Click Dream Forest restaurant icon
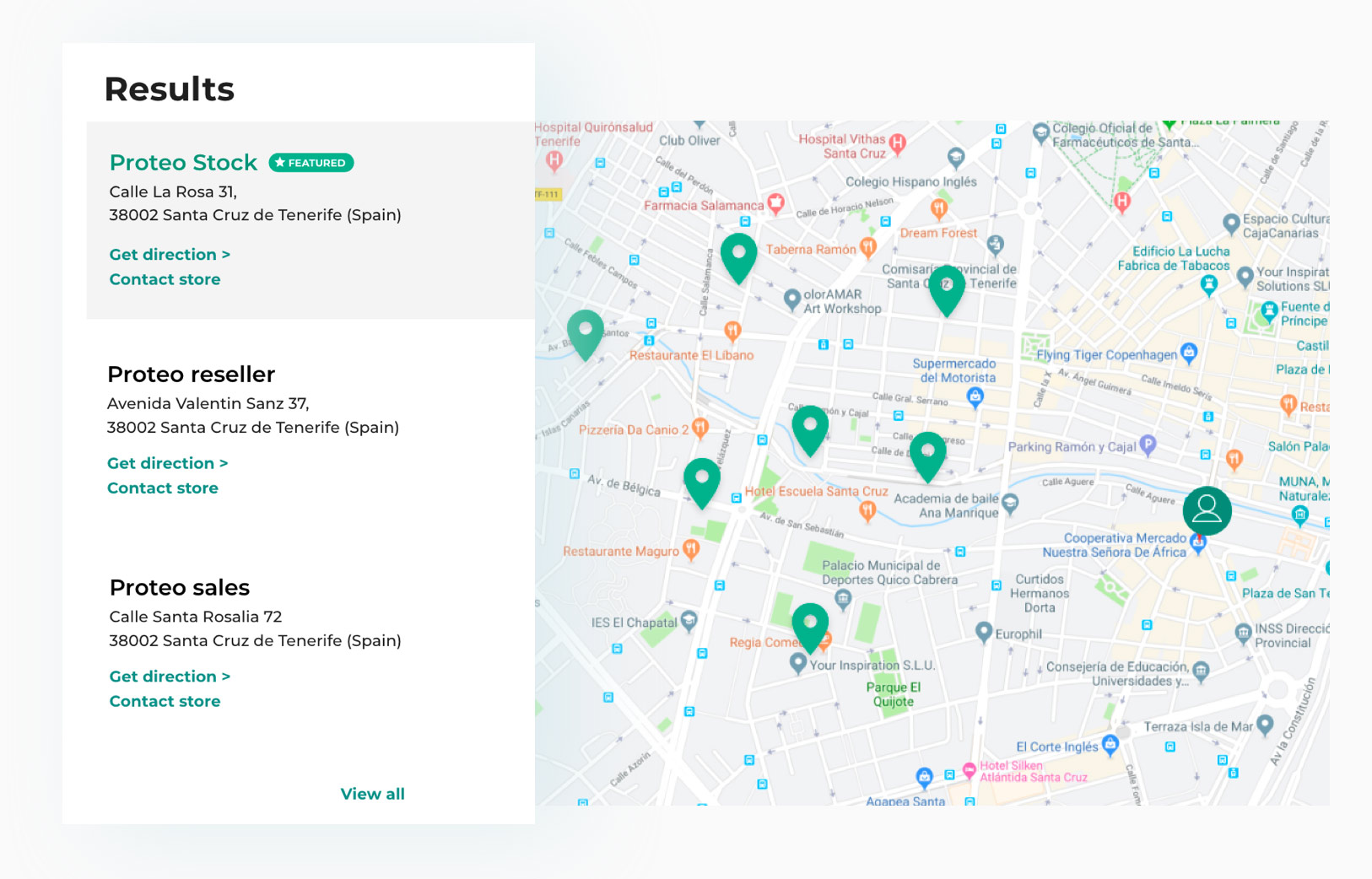Viewport: 1372px width, 879px height. [x=938, y=208]
